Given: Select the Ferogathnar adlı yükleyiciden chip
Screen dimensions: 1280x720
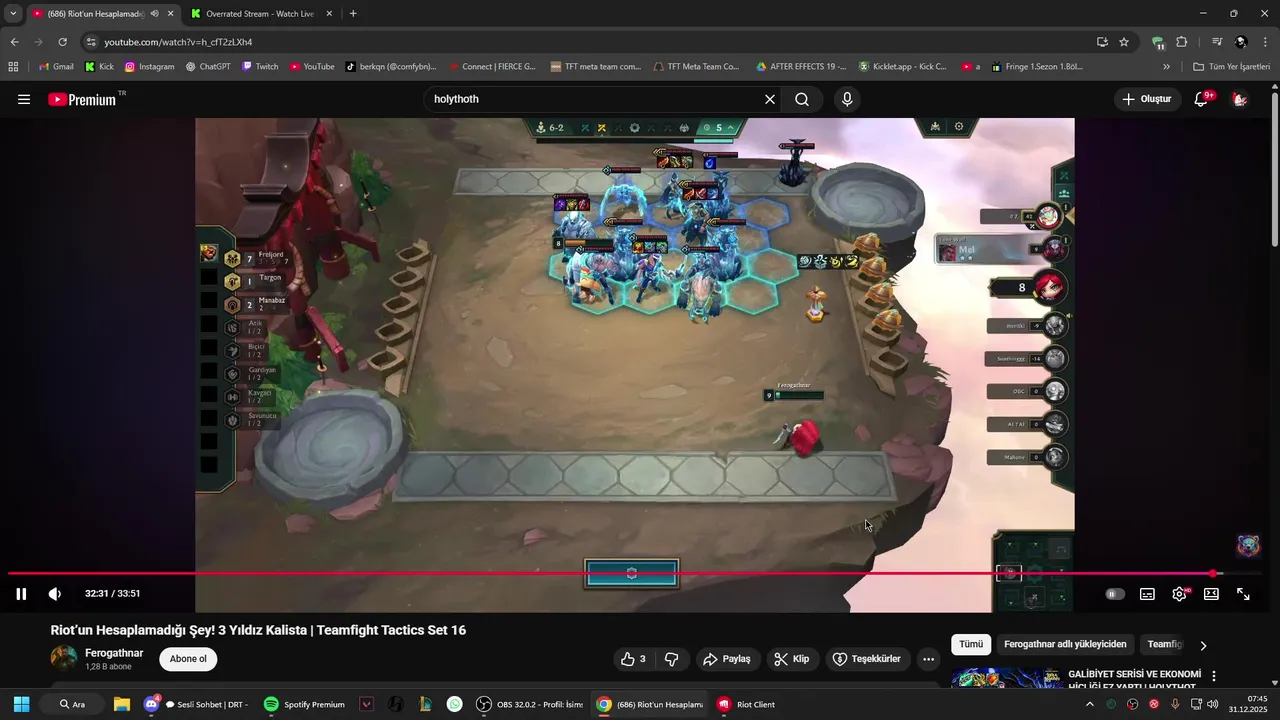Looking at the screenshot, I should [x=1065, y=644].
